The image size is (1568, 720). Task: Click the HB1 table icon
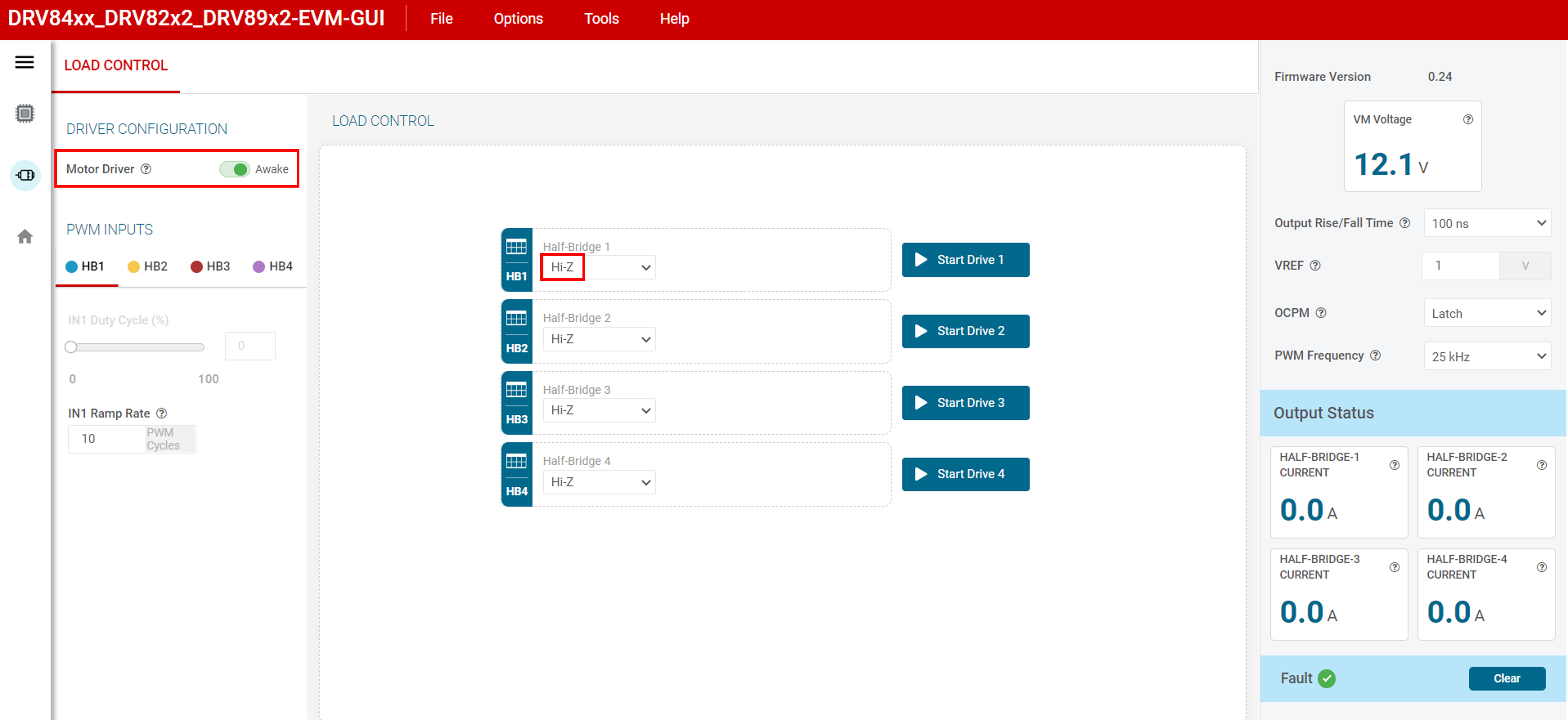point(516,247)
